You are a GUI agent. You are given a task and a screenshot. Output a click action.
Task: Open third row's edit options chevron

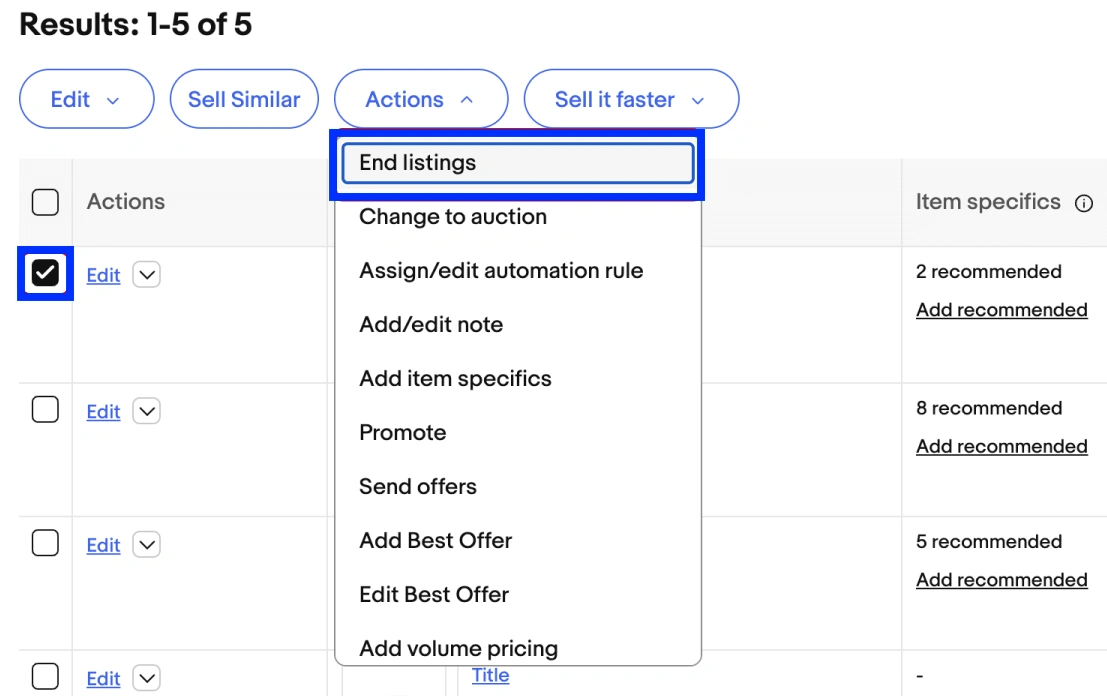146,545
